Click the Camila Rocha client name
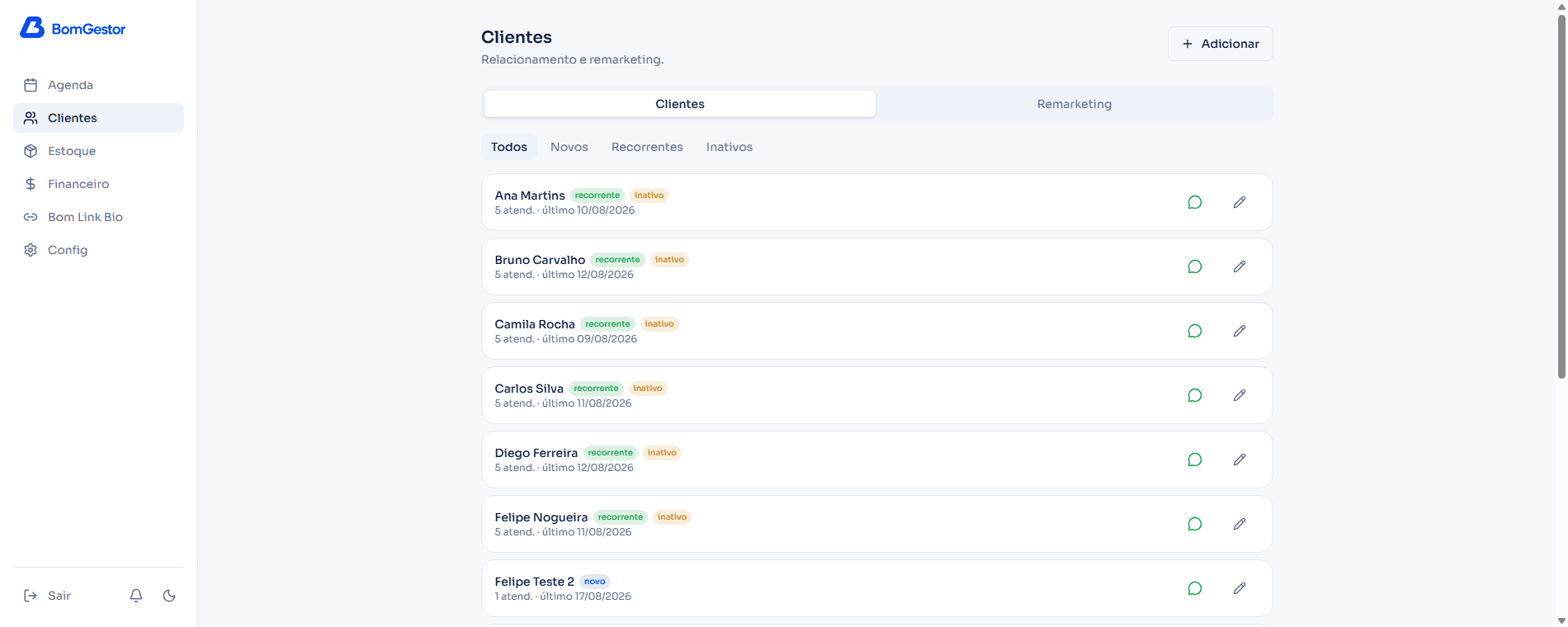The width and height of the screenshot is (1568, 627). [x=535, y=324]
